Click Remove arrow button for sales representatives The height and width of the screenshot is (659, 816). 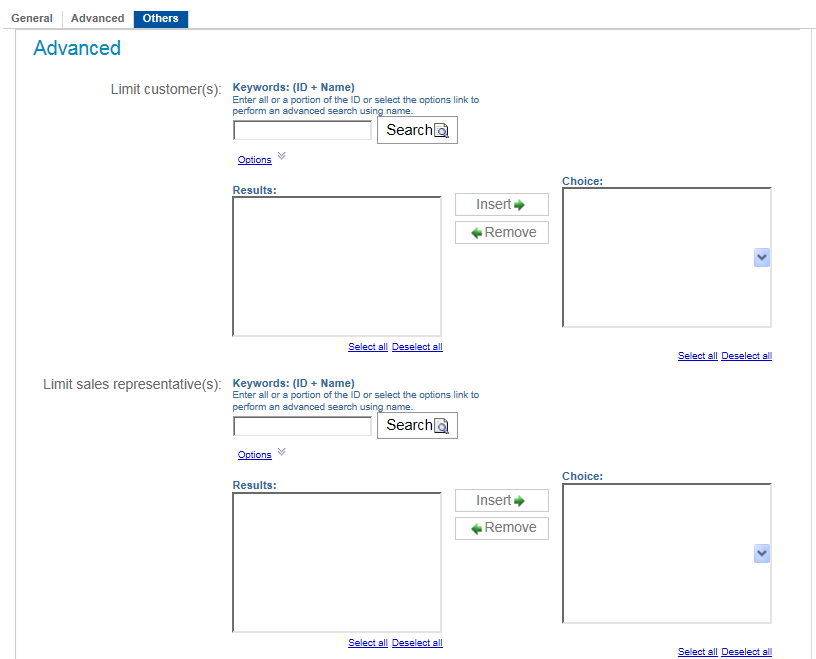(501, 528)
